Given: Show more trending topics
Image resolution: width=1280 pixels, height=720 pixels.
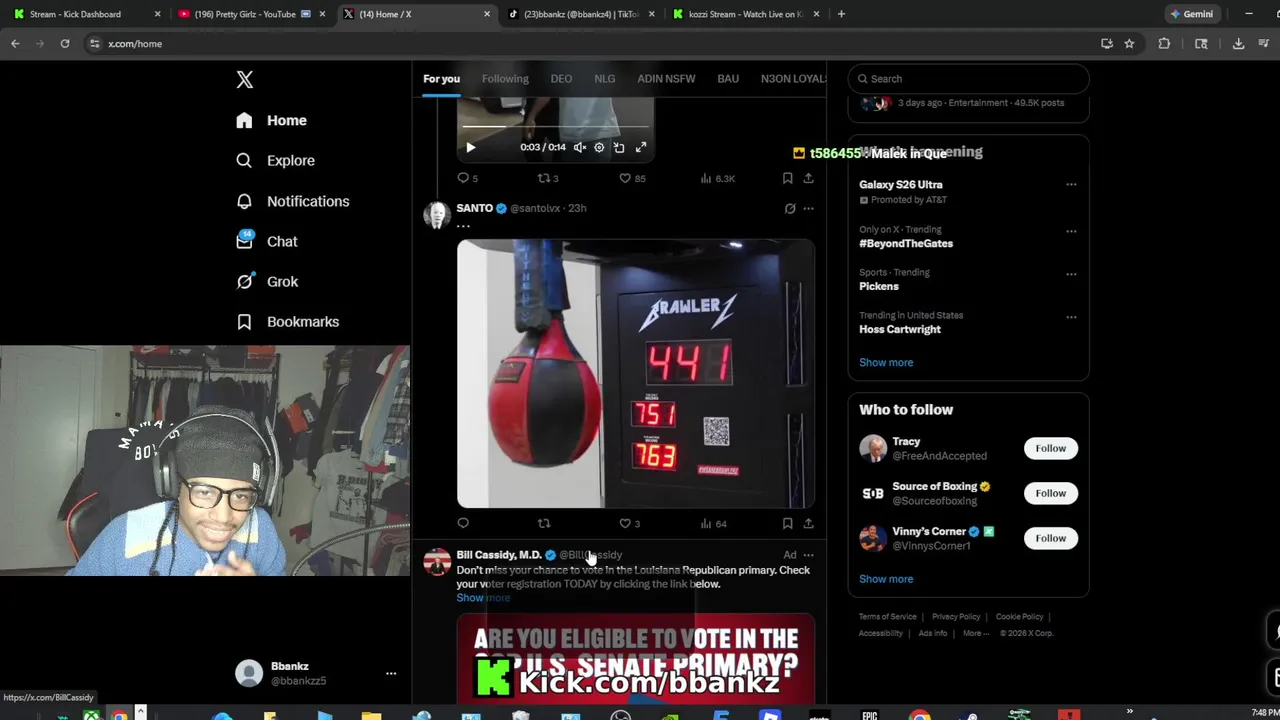Looking at the screenshot, I should point(886,362).
